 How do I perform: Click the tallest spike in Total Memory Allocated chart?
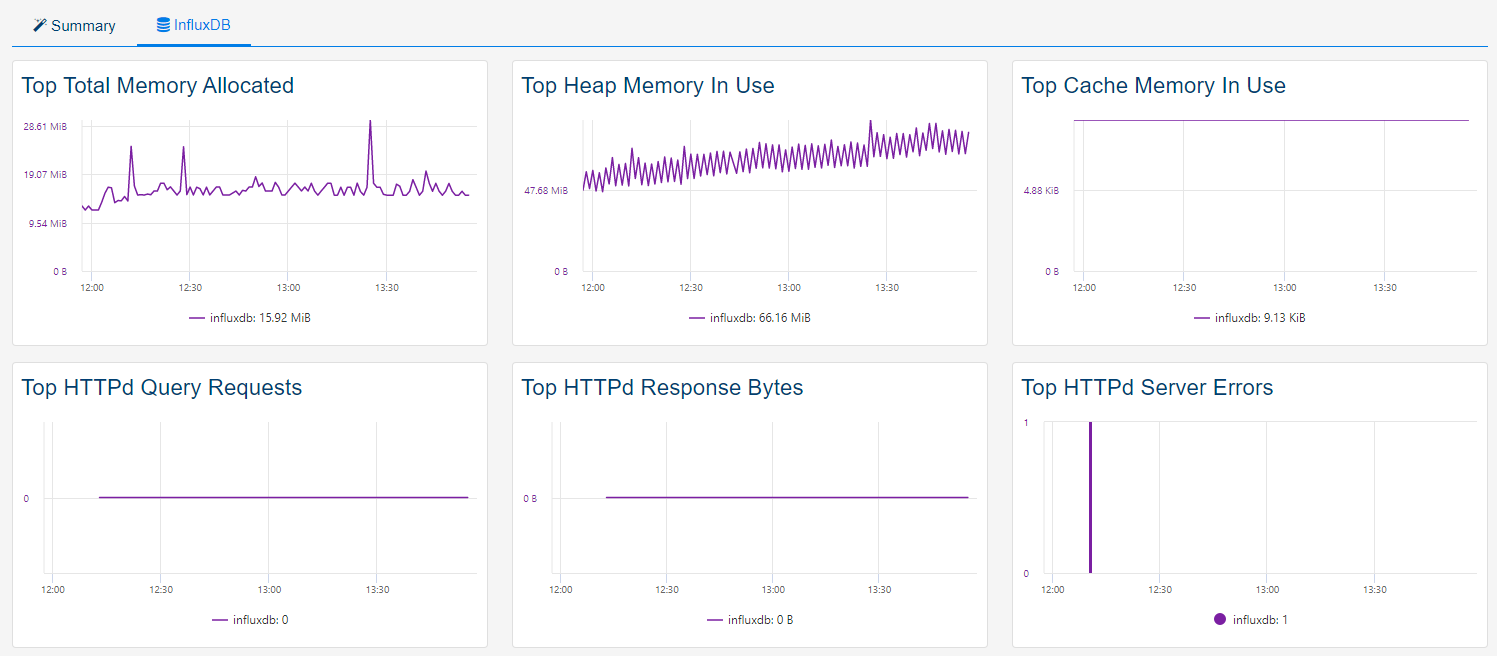coord(370,123)
